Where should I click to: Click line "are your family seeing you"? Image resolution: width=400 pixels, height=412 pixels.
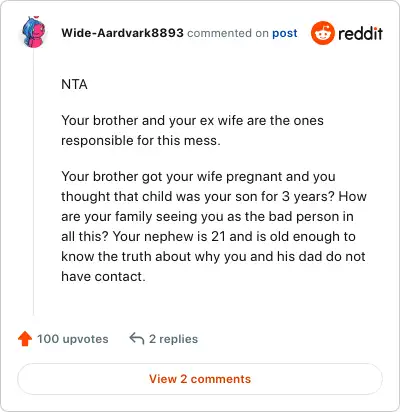207,216
